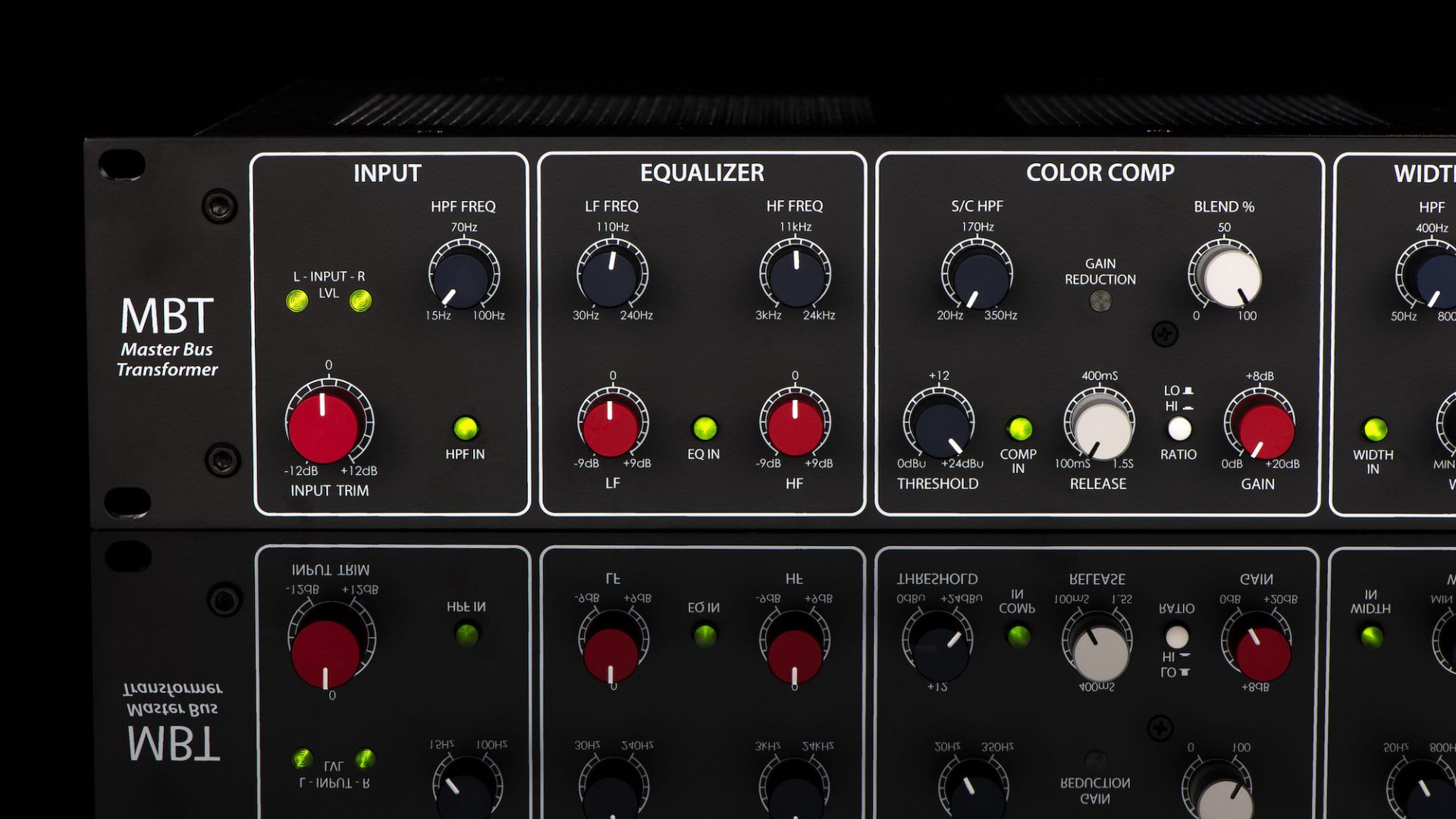Image resolution: width=1456 pixels, height=819 pixels.
Task: Click the HI ratio symbol label
Action: [1178, 407]
